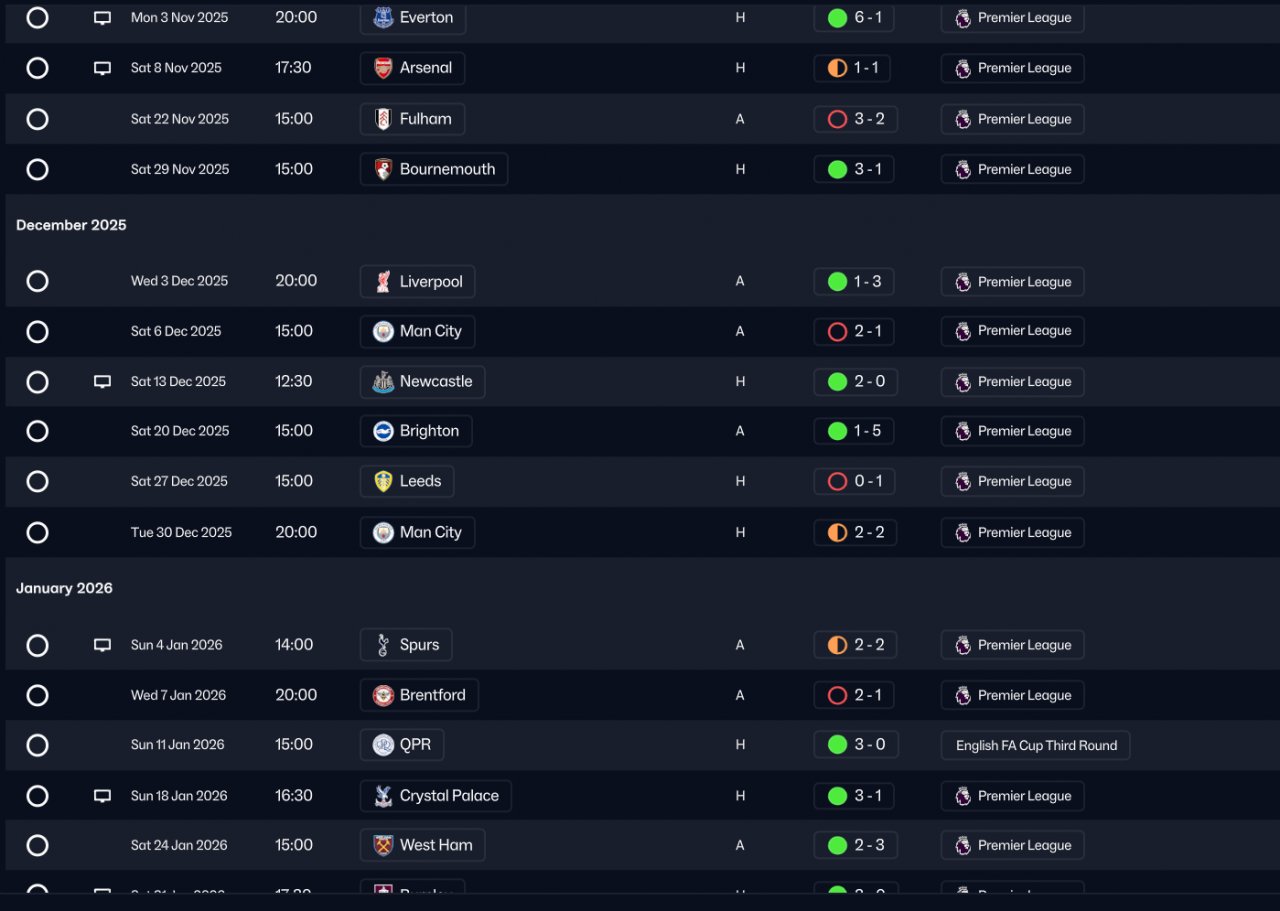Viewport: 1280px width, 911px height.
Task: Click the TV broadcast icon for Arsenal match
Action: point(102,68)
